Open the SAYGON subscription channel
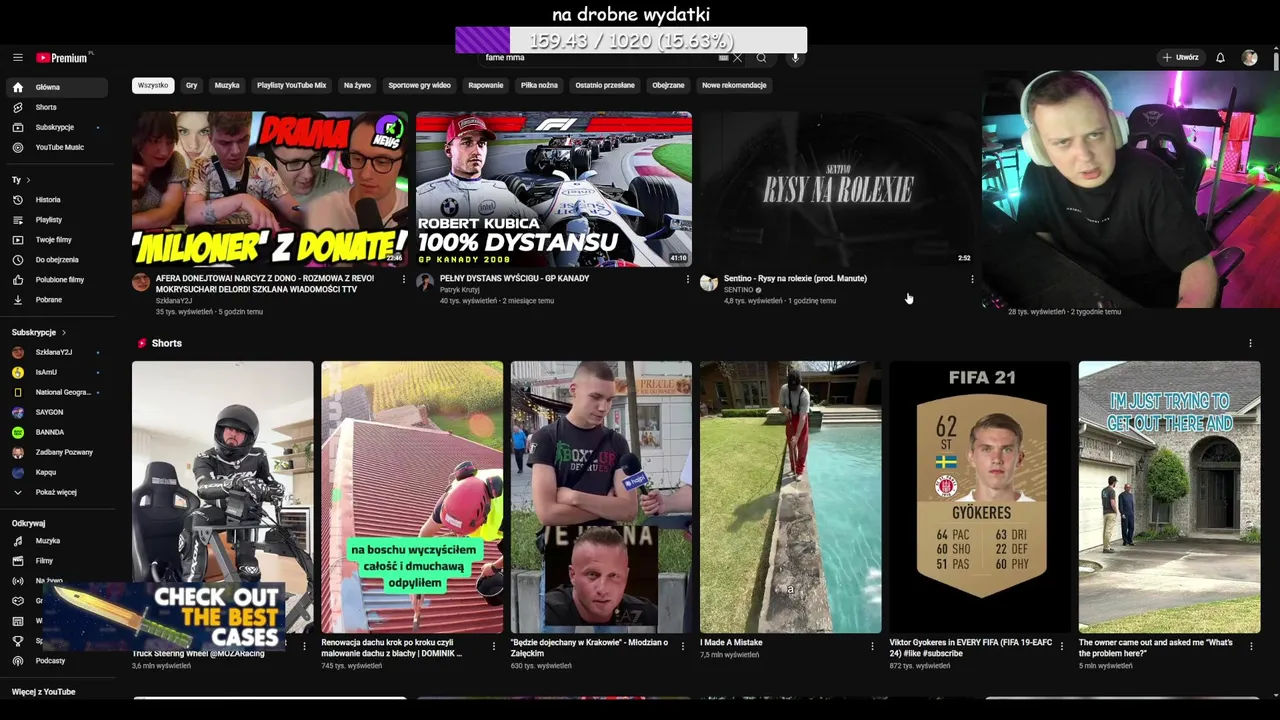 tap(58, 412)
